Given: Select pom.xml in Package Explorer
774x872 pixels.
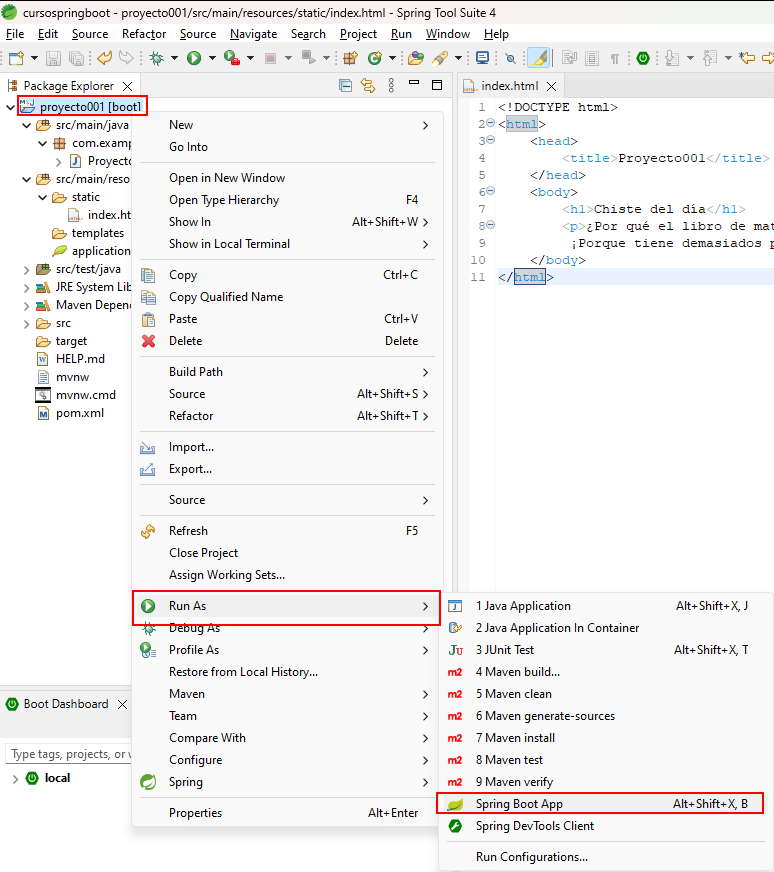Looking at the screenshot, I should coord(80,413).
